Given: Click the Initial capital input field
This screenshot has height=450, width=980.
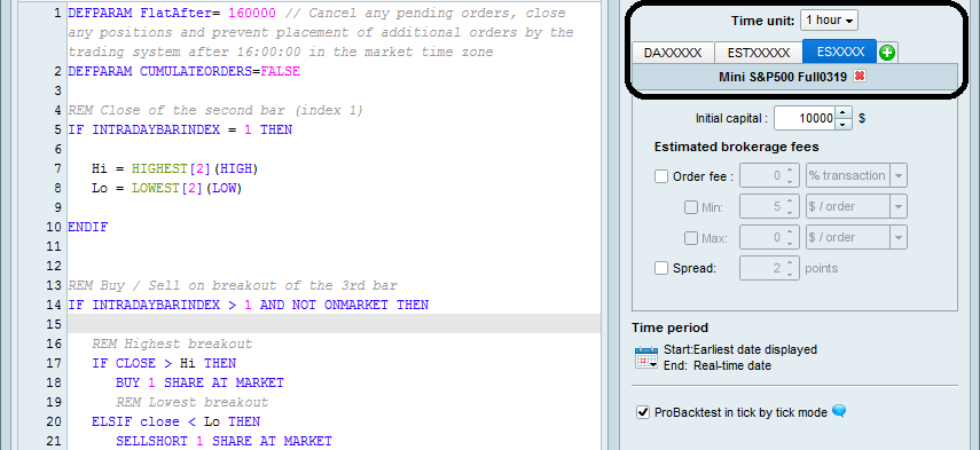Looking at the screenshot, I should point(805,118).
